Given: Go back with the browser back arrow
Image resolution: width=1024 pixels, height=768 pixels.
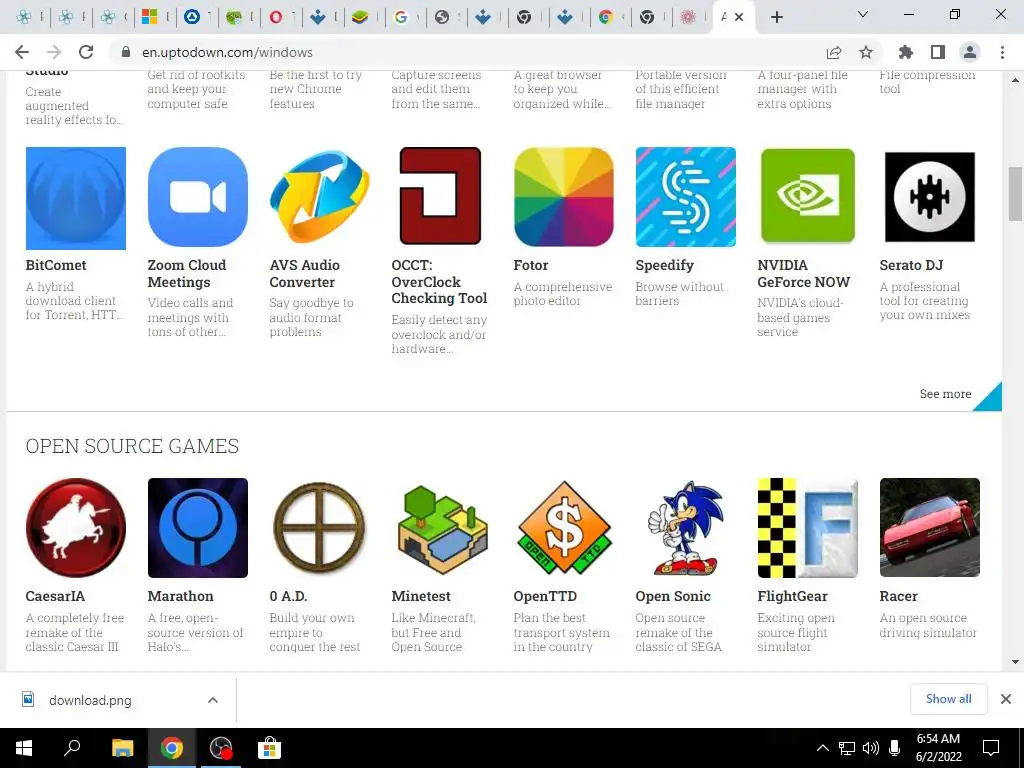Looking at the screenshot, I should click(x=22, y=52).
